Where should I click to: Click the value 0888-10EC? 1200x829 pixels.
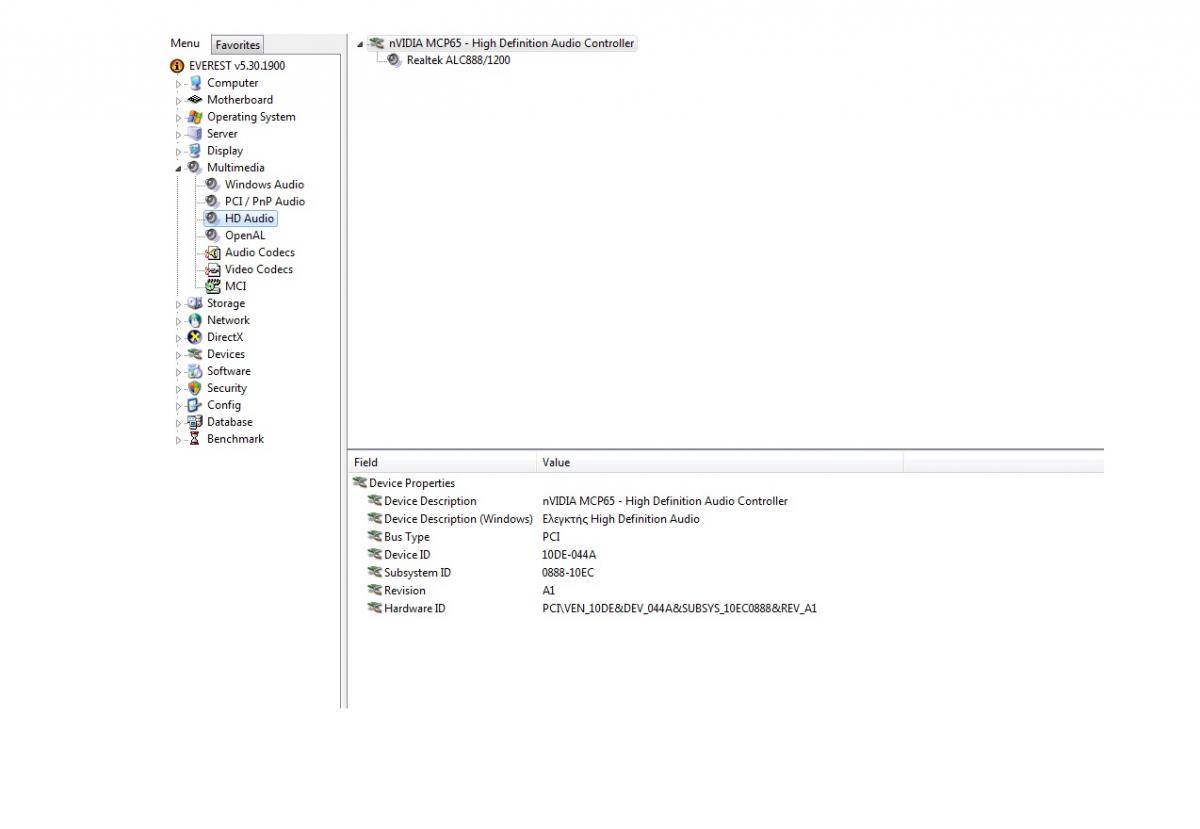pyautogui.click(x=568, y=573)
